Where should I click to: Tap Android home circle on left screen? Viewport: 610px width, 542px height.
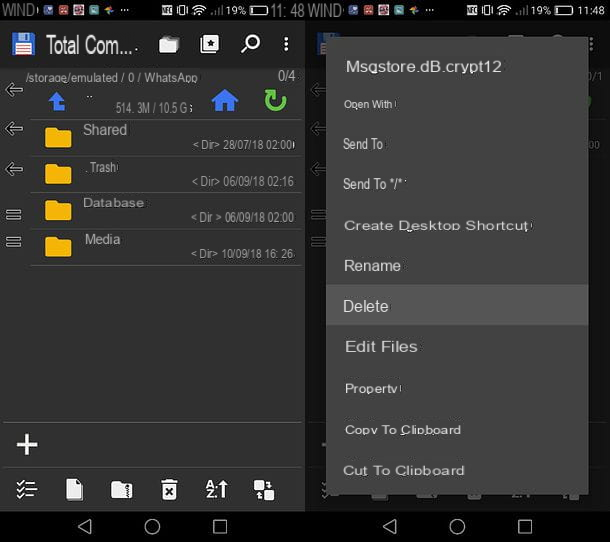coord(152,527)
